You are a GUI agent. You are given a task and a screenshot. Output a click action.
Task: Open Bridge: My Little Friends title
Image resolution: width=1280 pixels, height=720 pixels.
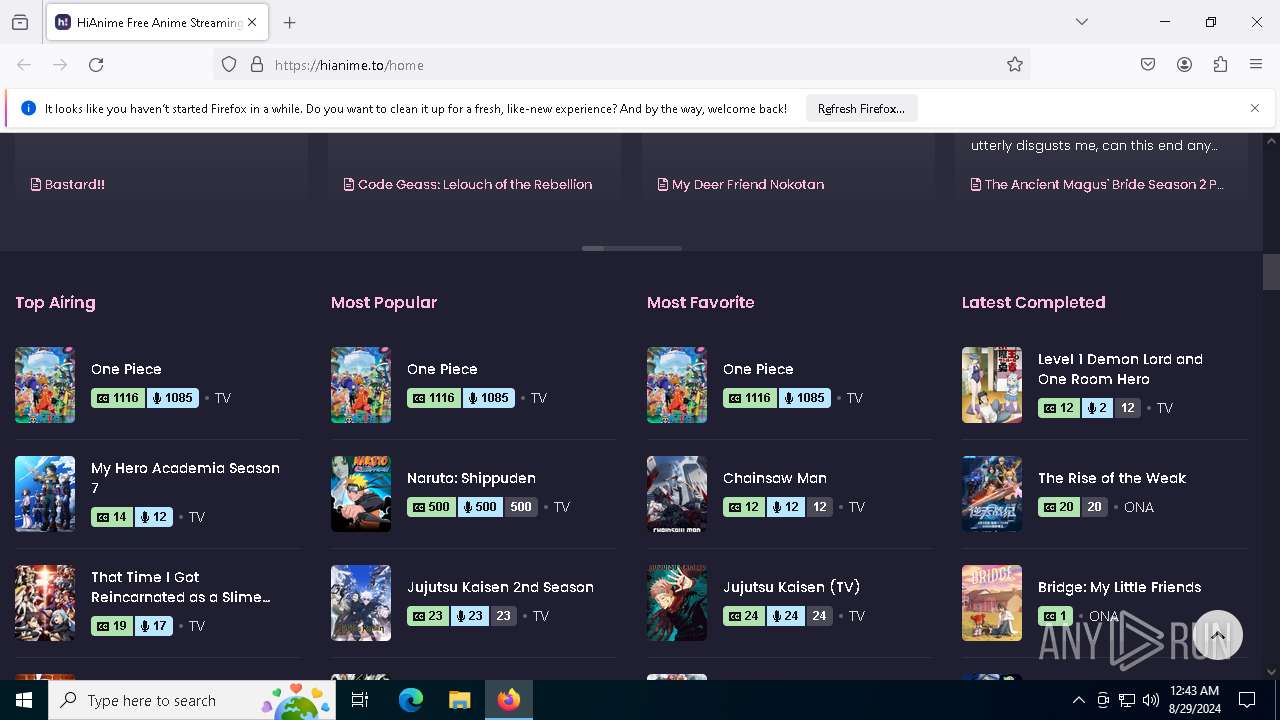pyautogui.click(x=1119, y=587)
